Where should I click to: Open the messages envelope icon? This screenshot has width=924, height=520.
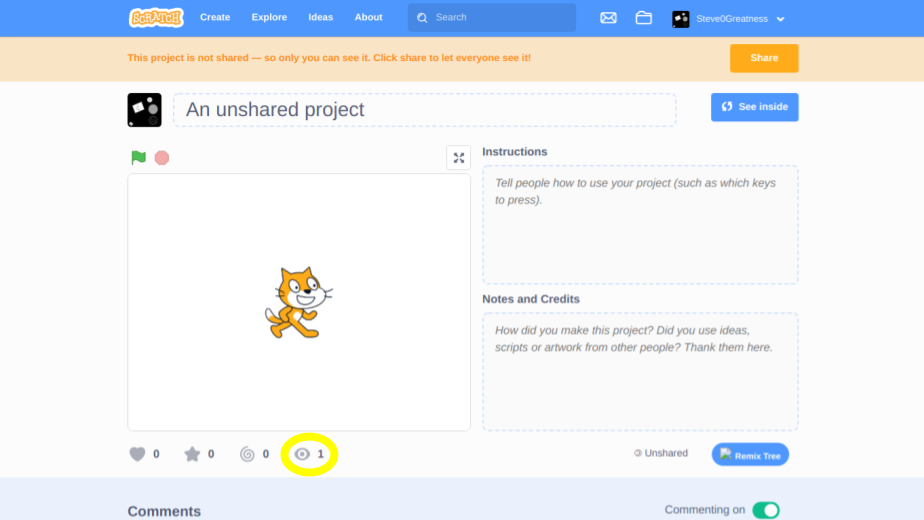608,18
